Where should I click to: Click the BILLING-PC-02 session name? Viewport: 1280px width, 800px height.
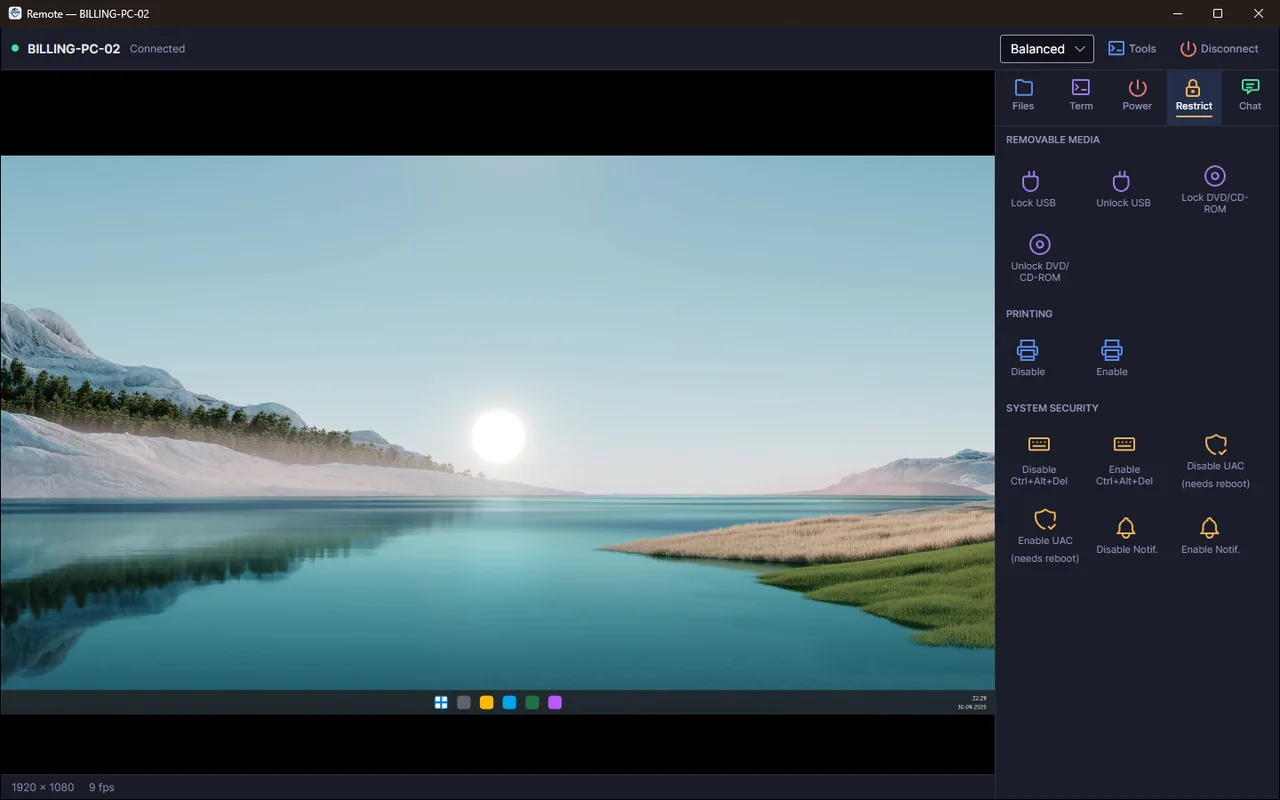point(74,49)
